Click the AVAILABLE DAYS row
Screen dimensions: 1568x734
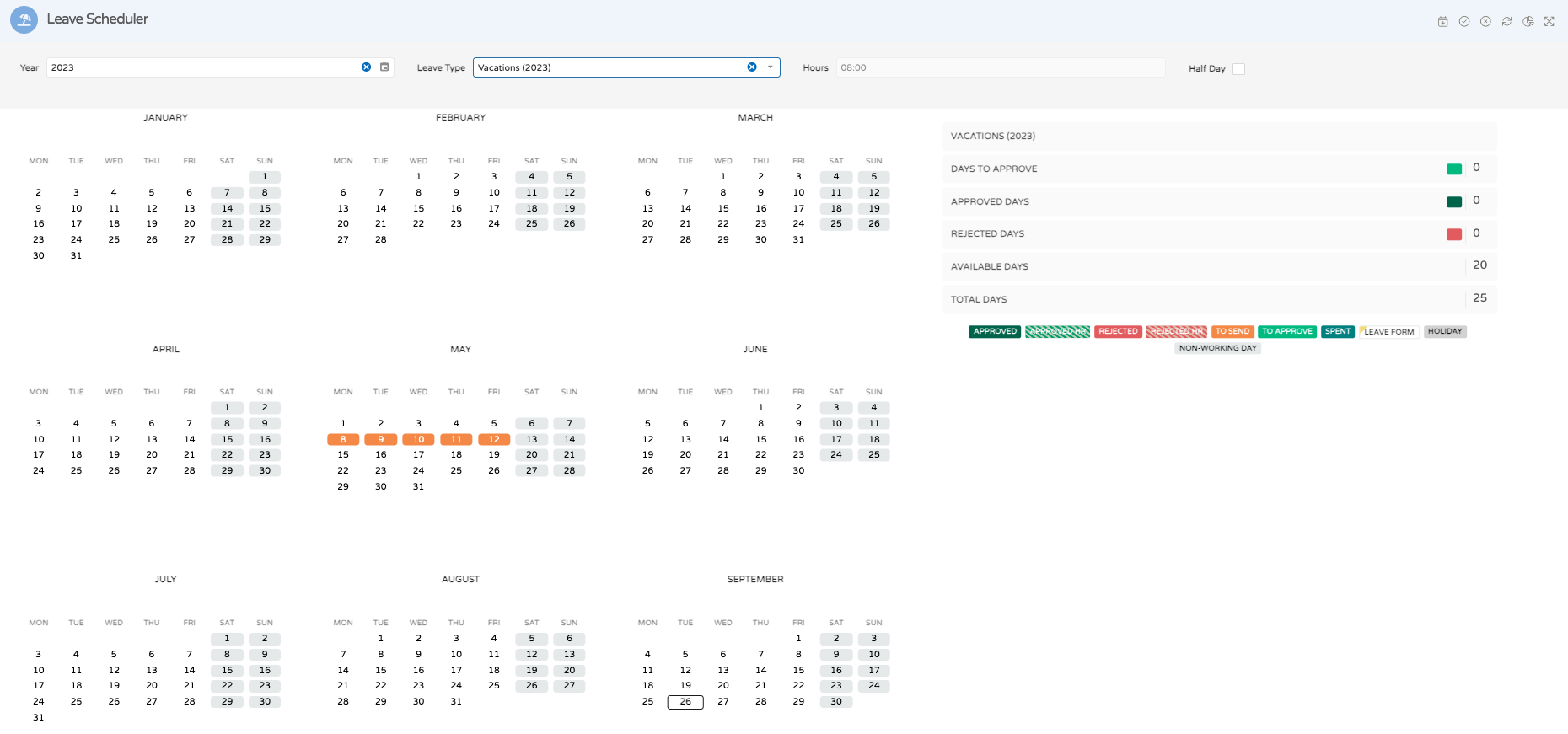(1220, 266)
